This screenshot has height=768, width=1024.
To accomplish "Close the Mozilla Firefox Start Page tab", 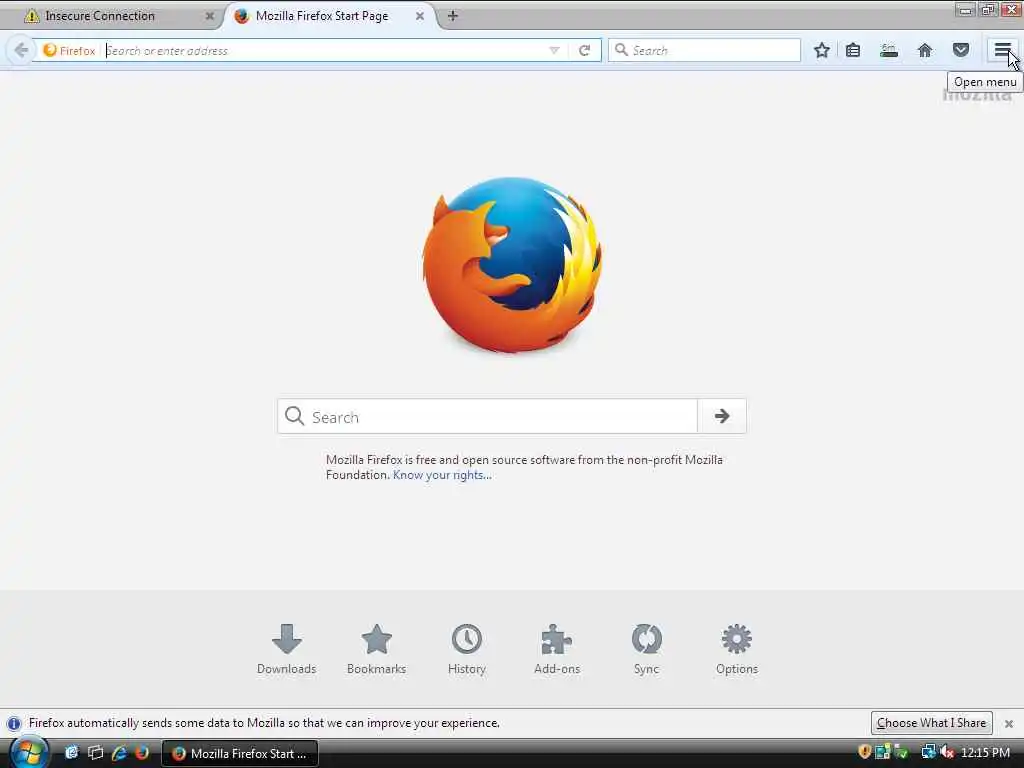I will point(420,16).
